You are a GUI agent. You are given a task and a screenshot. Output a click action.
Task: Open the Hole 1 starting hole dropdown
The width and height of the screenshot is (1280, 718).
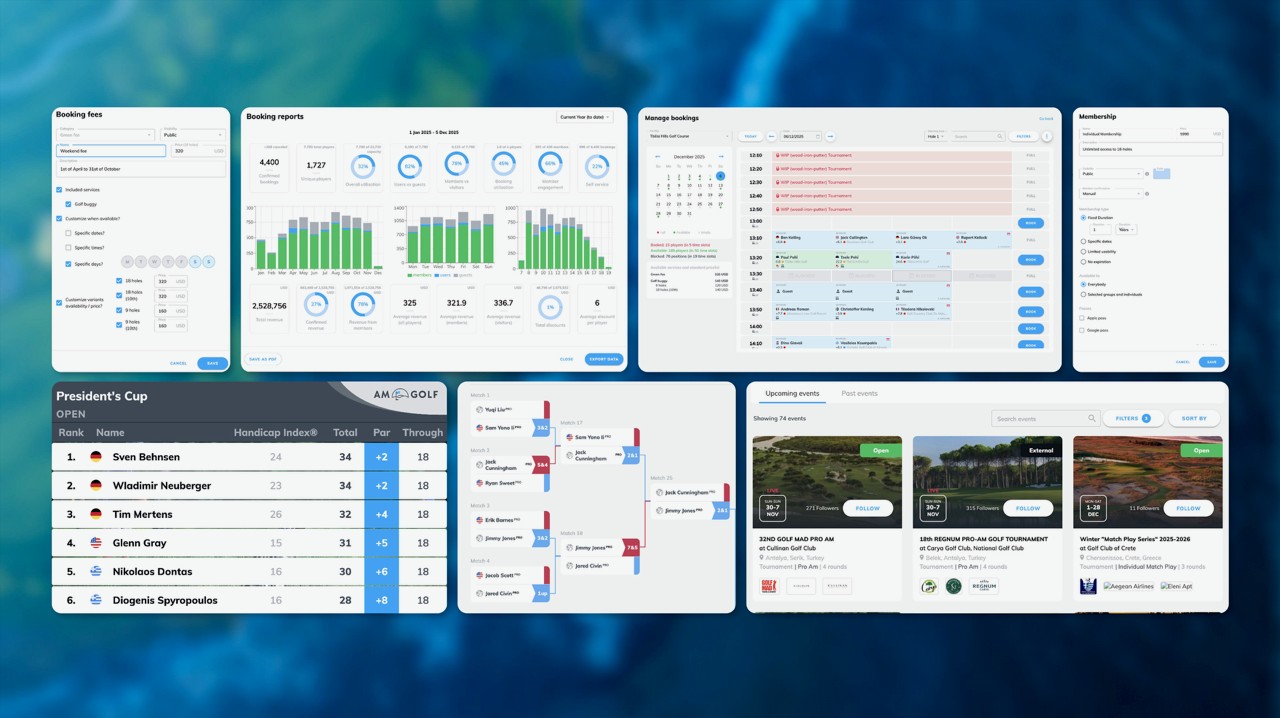click(x=935, y=136)
